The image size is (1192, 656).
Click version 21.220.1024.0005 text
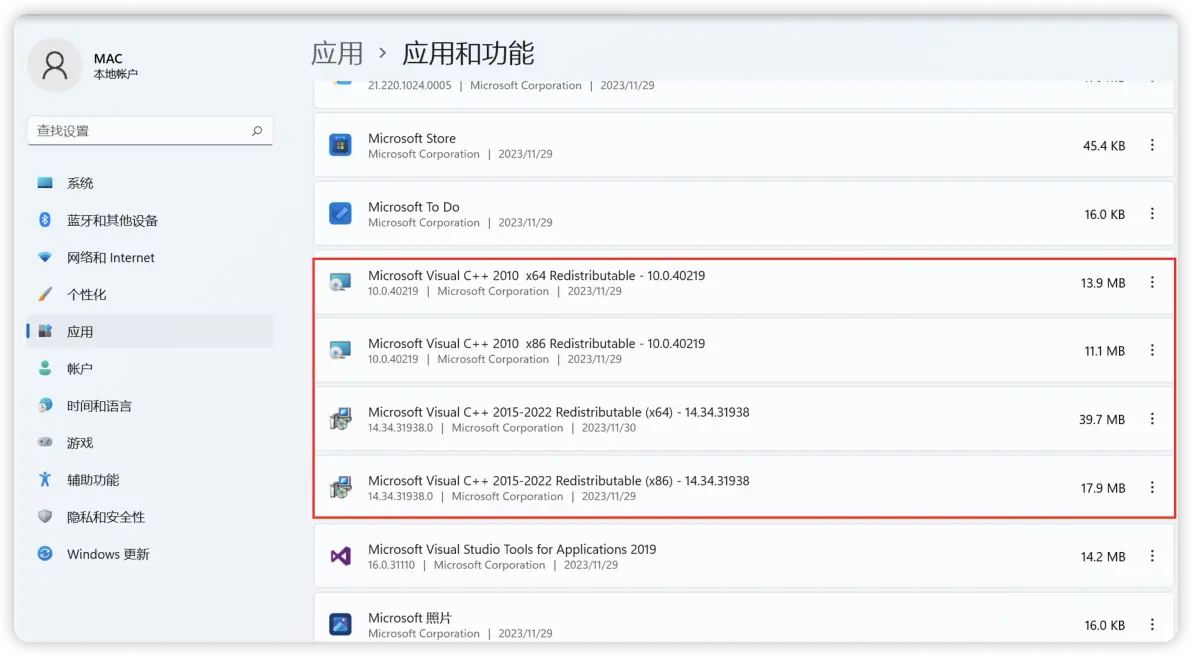click(409, 85)
